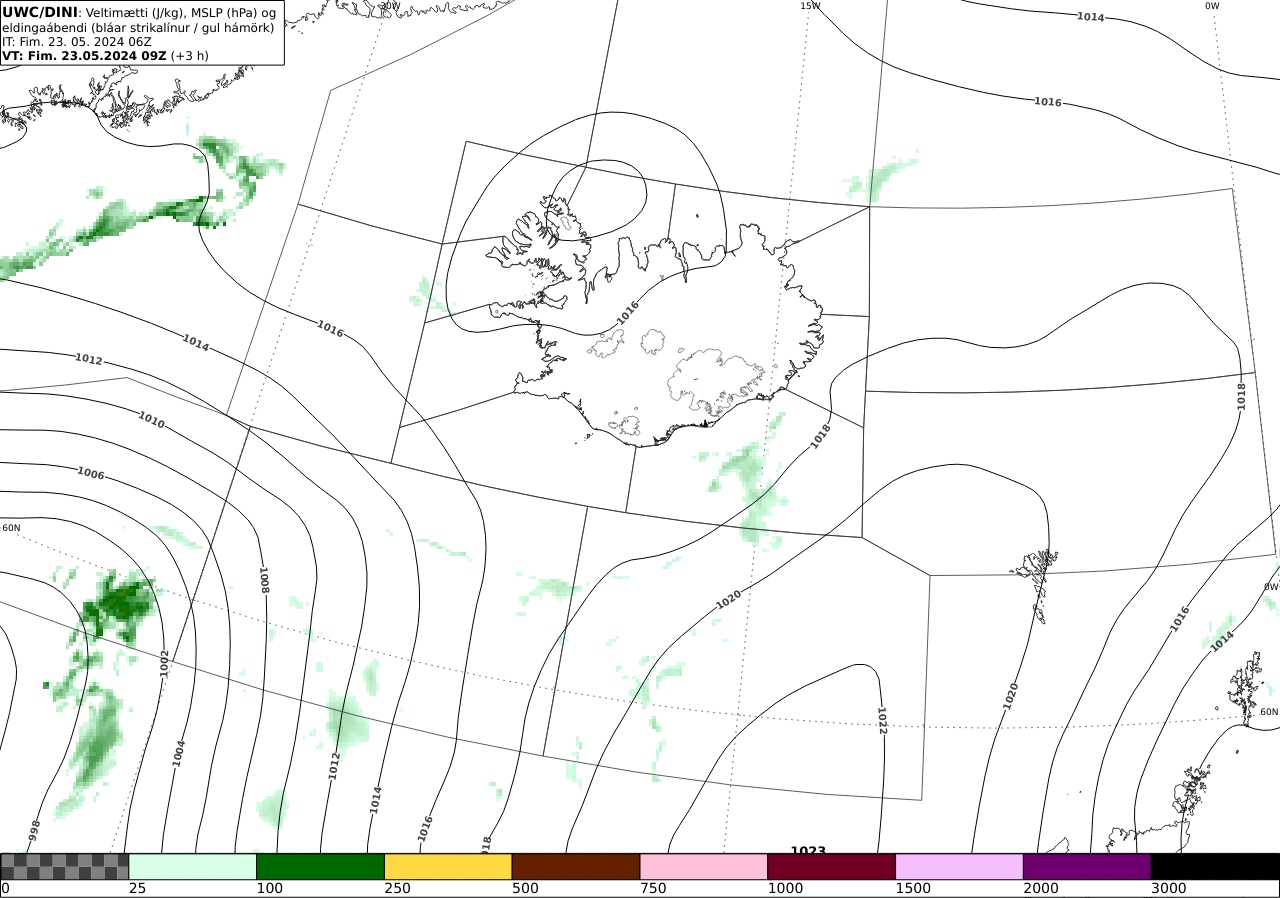Click the "15W" longitude label

tap(810, 6)
